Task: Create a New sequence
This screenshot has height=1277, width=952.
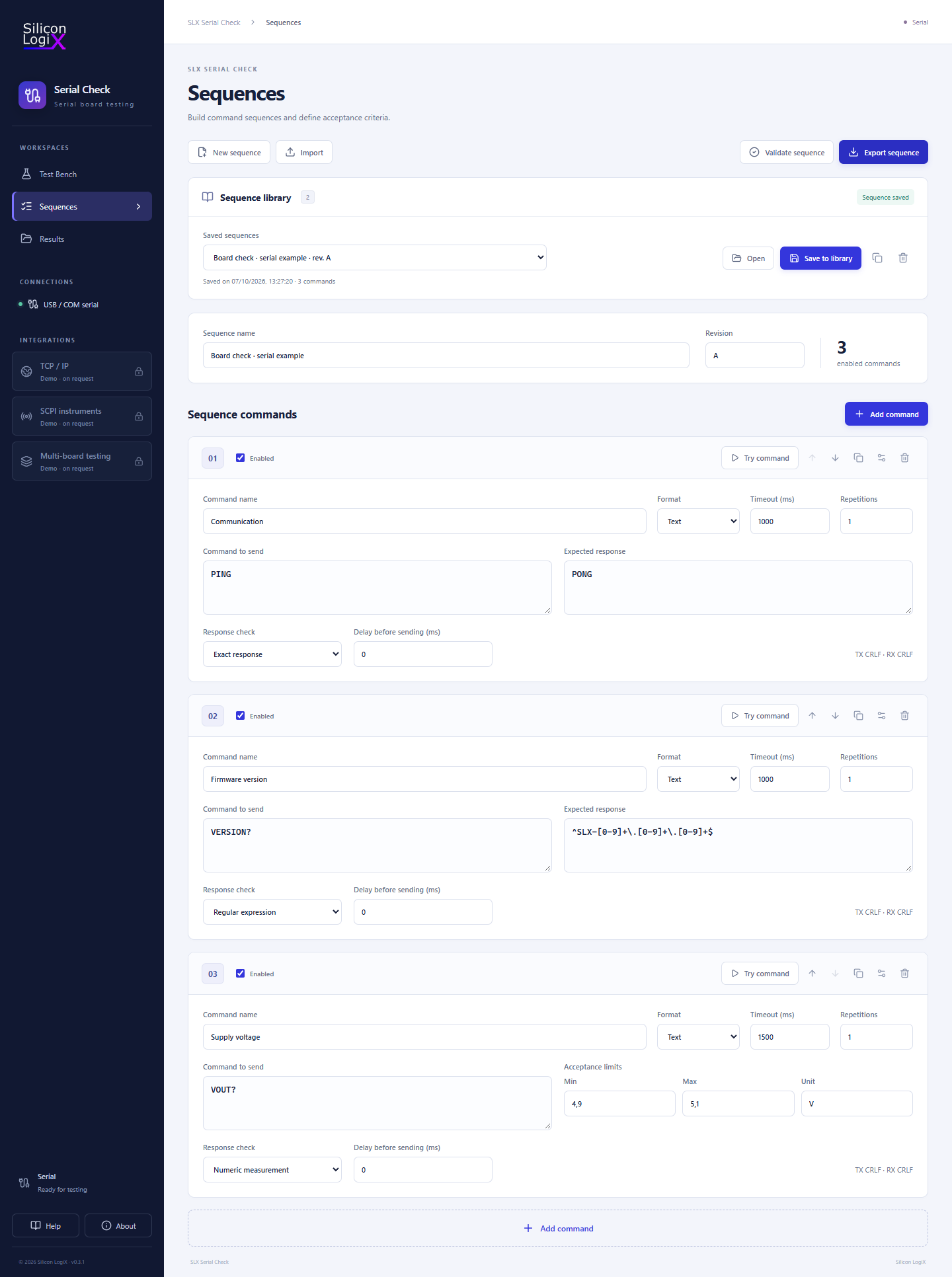Action: pyautogui.click(x=229, y=153)
